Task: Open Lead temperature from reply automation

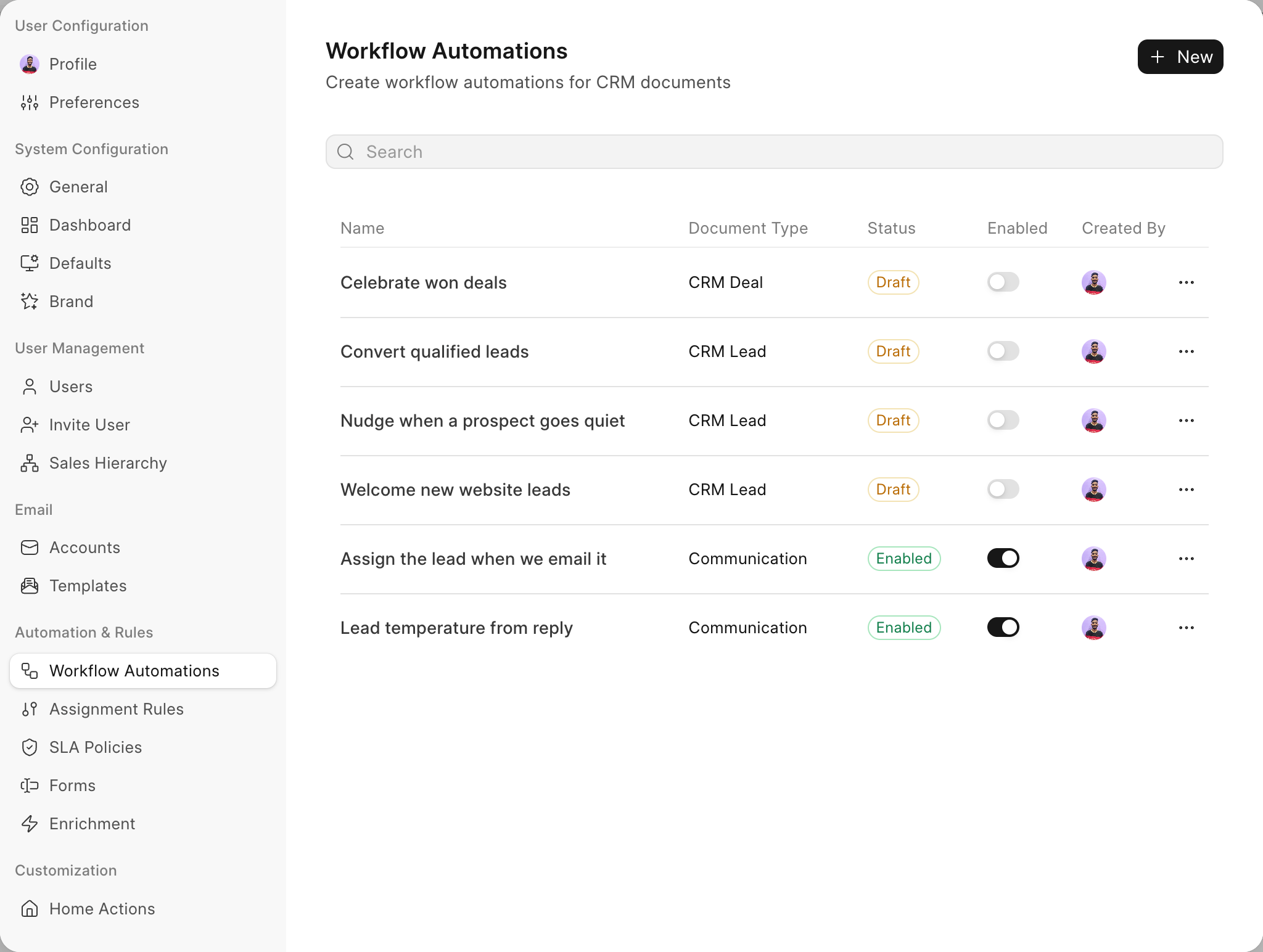Action: point(456,628)
